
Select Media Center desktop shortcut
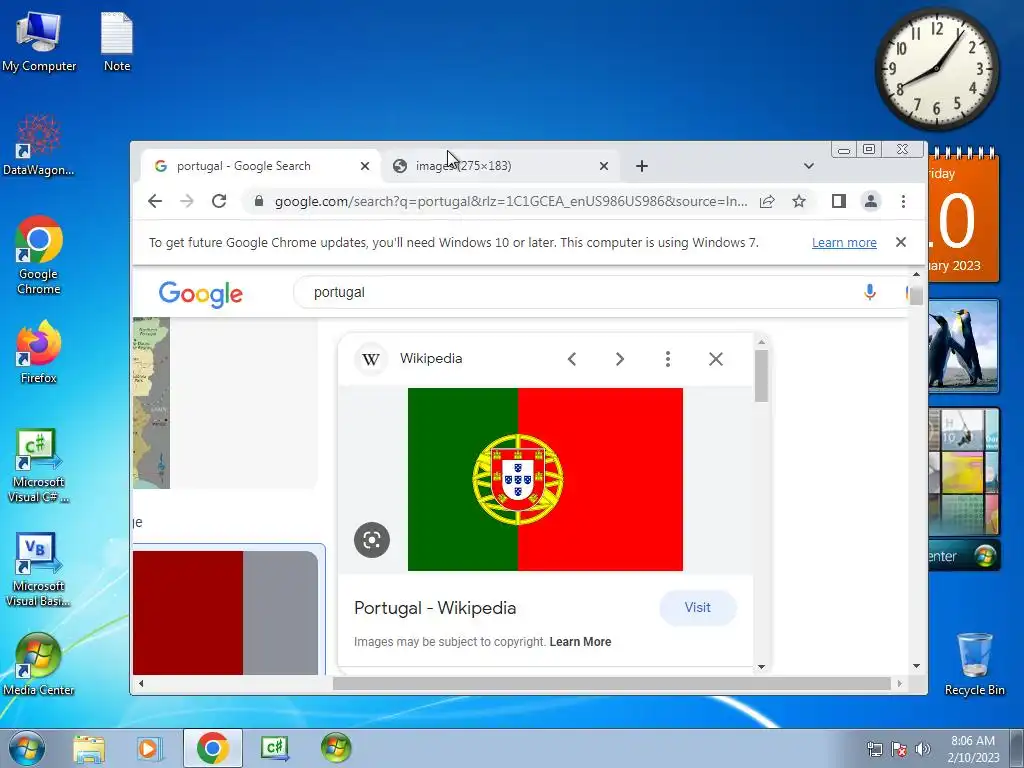click(x=39, y=664)
